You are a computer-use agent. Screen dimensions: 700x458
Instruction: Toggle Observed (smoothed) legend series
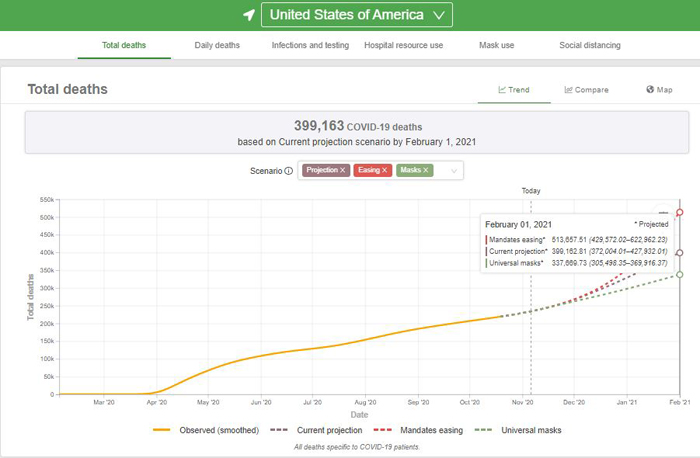tap(206, 430)
